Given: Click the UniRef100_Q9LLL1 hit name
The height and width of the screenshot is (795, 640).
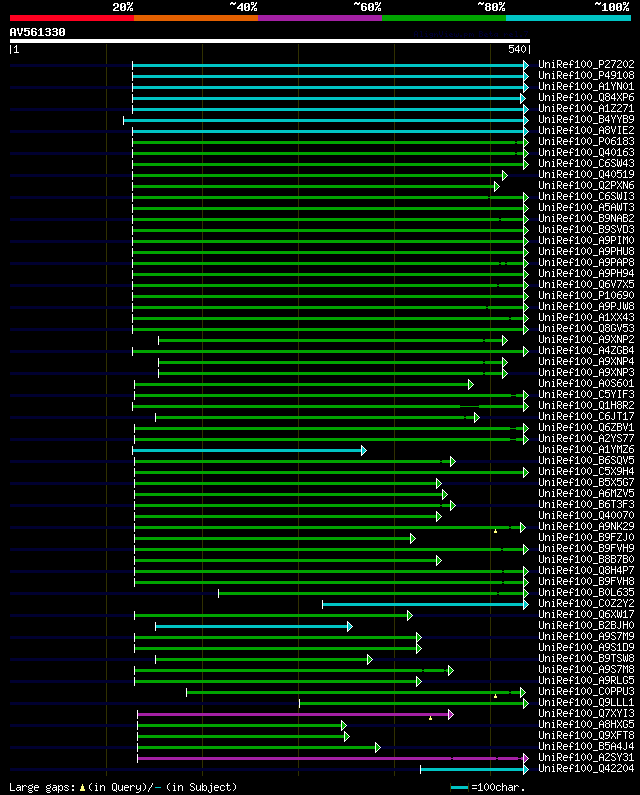Looking at the screenshot, I should point(586,703).
